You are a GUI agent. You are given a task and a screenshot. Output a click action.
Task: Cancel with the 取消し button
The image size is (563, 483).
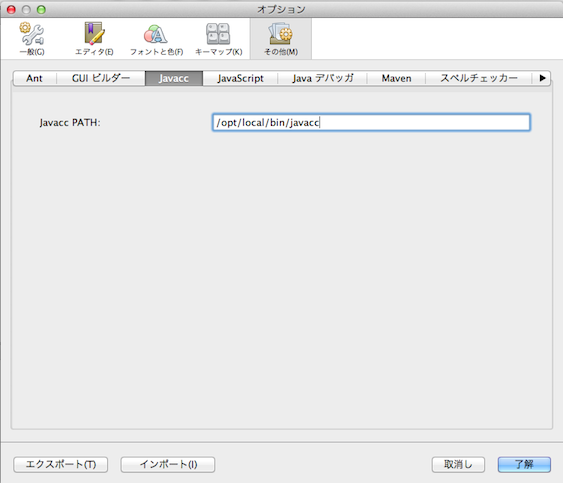click(458, 464)
